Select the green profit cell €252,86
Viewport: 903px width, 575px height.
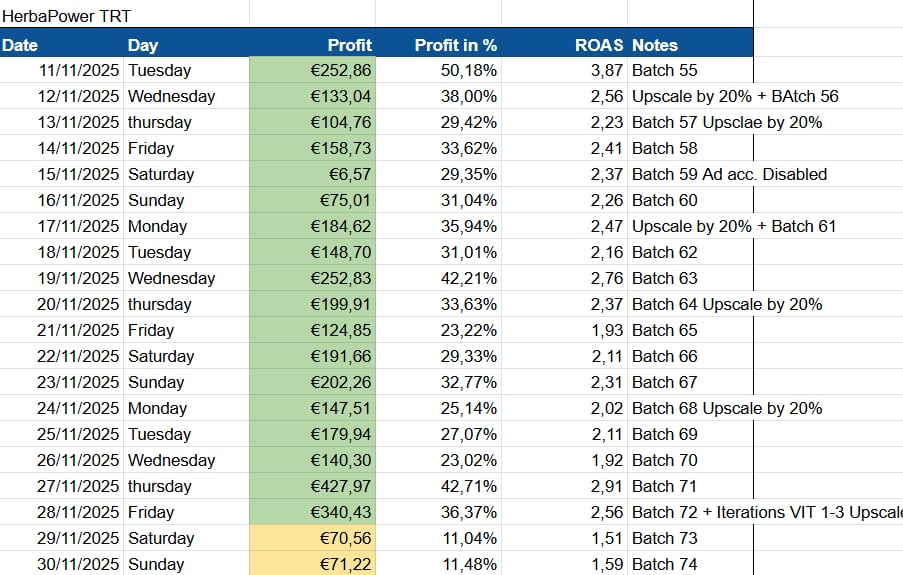point(312,70)
